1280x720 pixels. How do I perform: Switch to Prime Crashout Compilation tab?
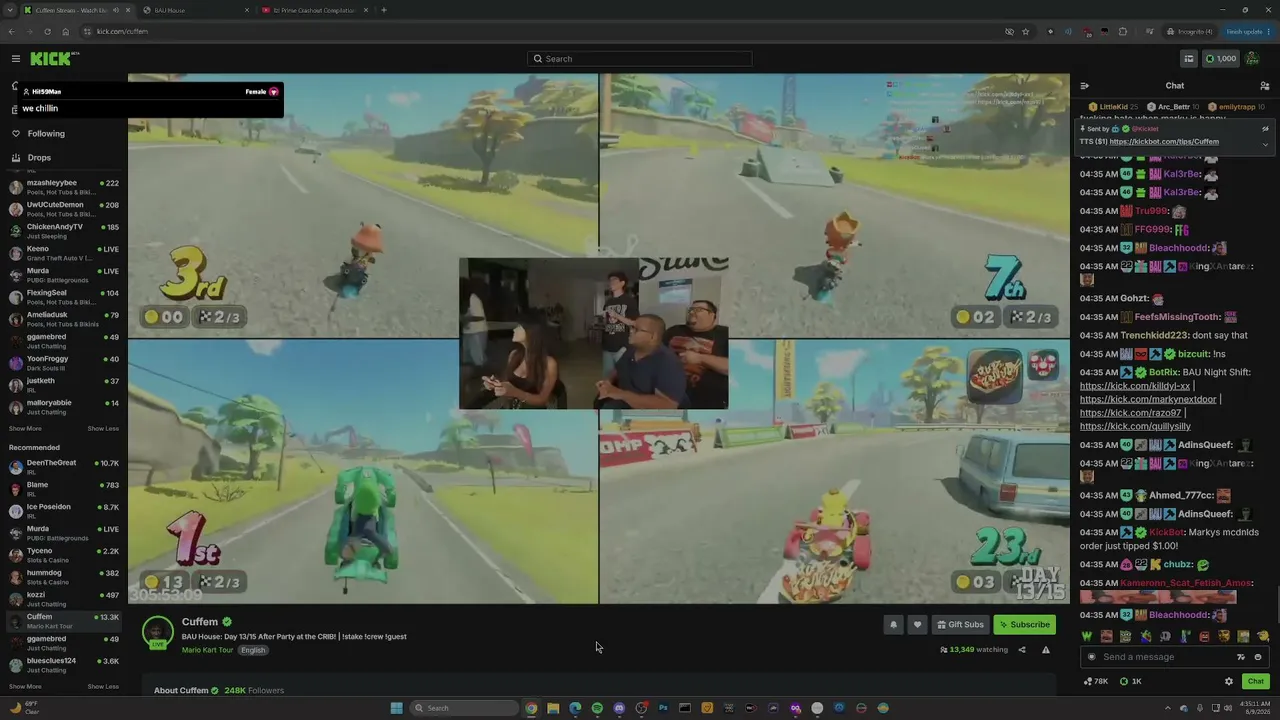pos(315,10)
